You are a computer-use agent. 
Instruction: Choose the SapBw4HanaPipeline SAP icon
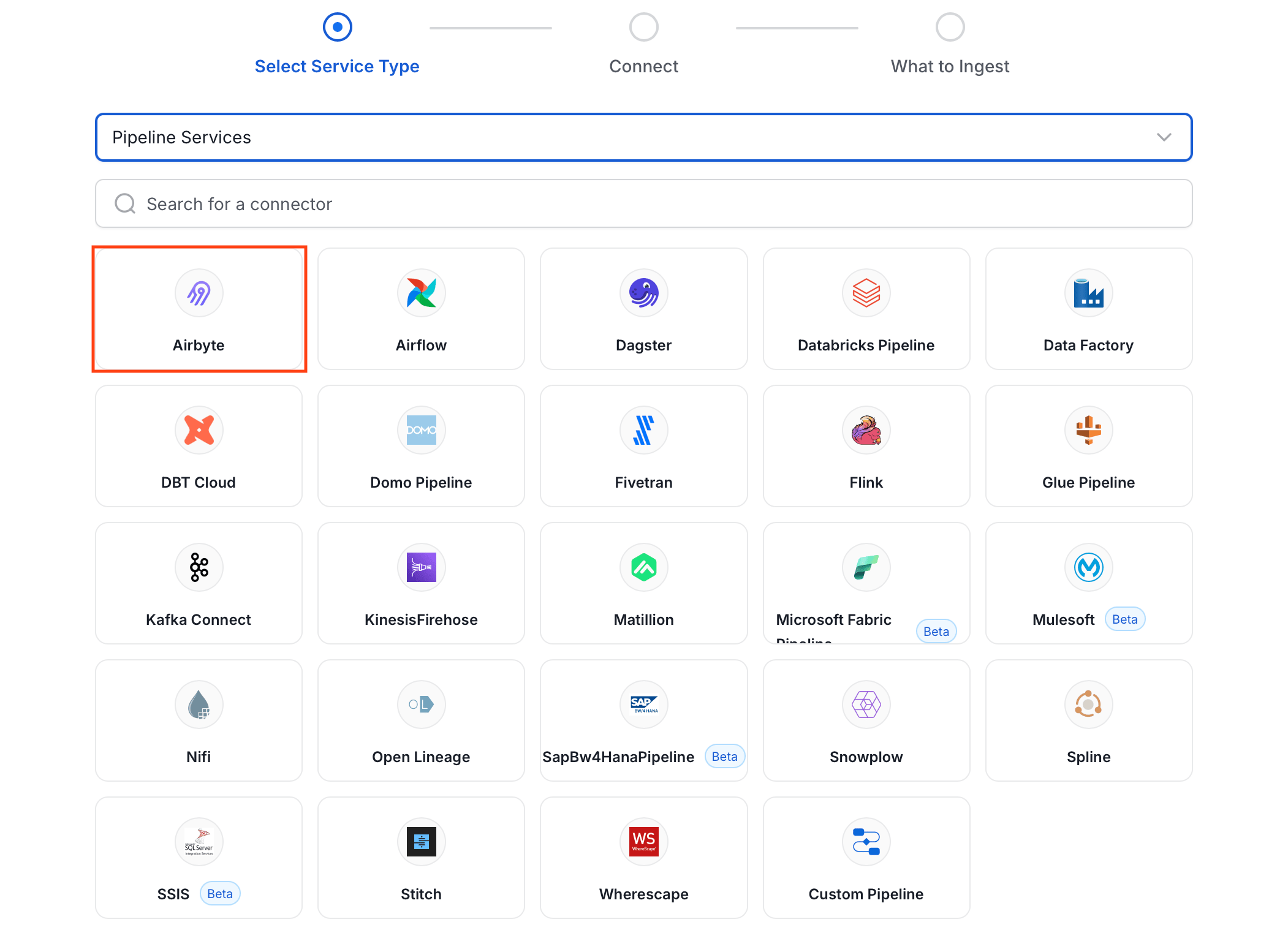(643, 705)
